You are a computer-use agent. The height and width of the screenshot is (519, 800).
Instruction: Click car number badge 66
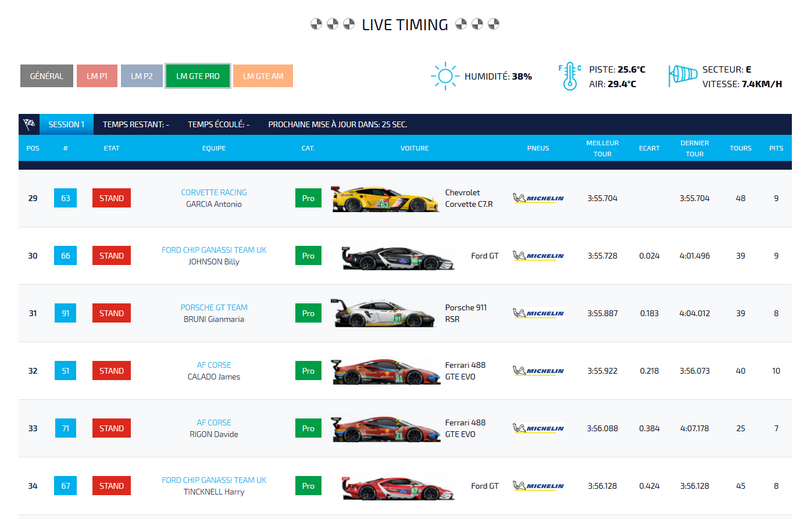coord(65,256)
